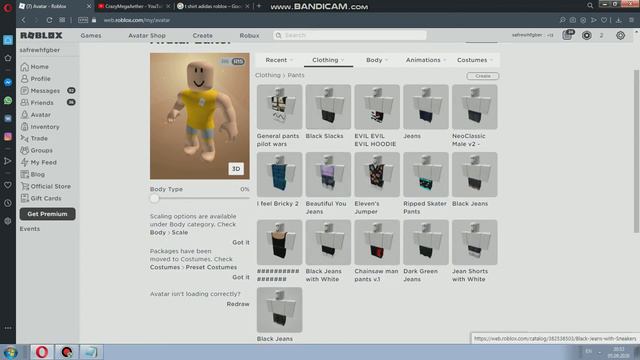
Task: Open Opera history clock icon
Action: tap(8, 203)
